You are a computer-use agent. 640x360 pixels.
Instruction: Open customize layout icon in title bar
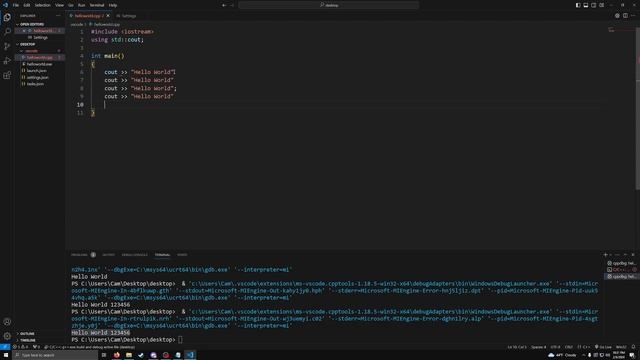(602, 5)
